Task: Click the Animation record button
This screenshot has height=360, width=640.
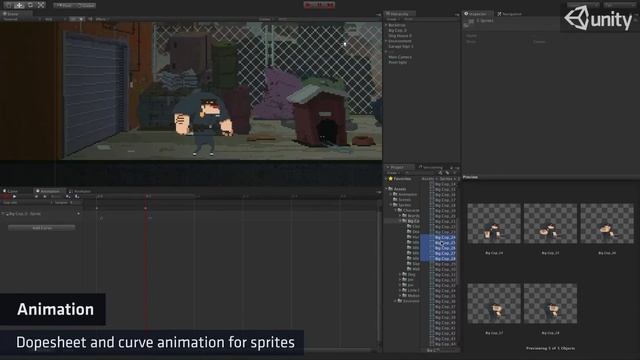Action: point(5,197)
